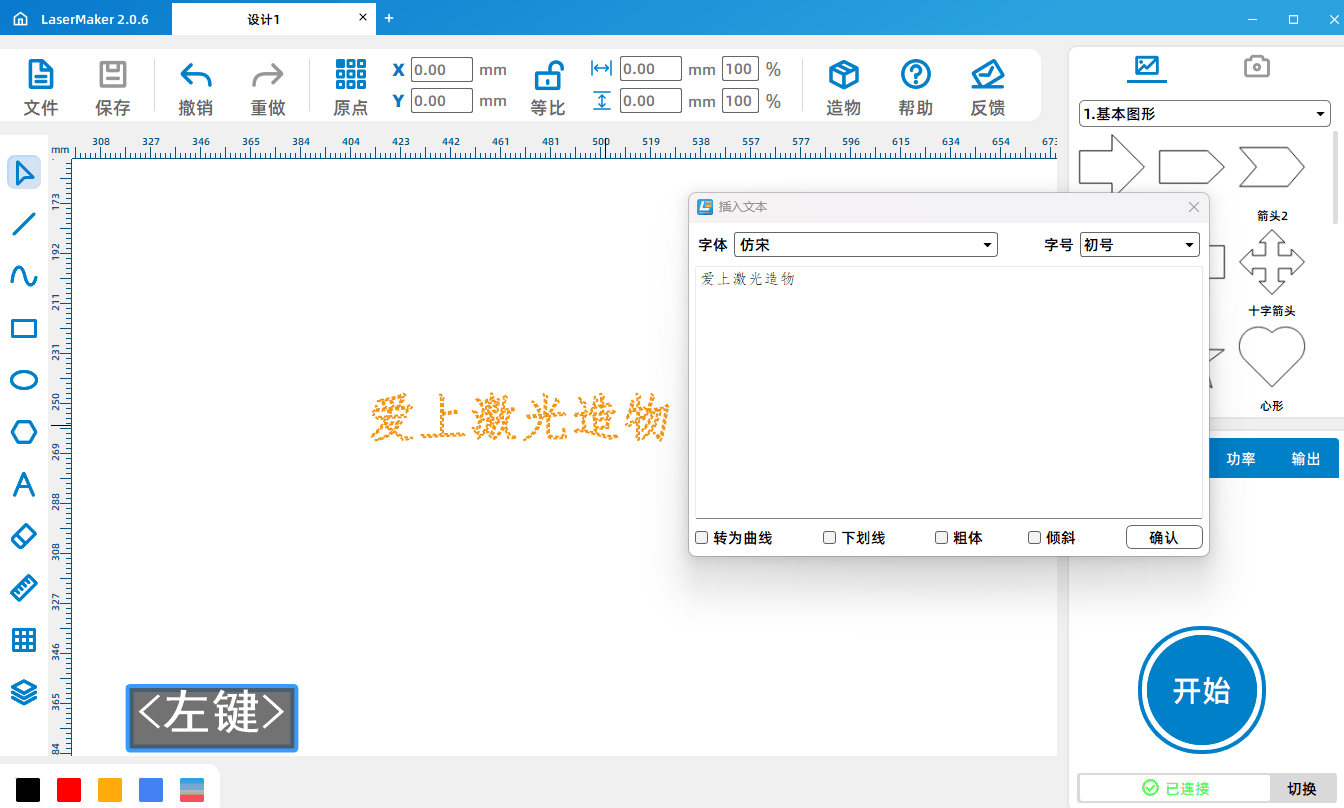Close the 插入文本 dialog
The height and width of the screenshot is (808, 1344).
coord(1193,207)
